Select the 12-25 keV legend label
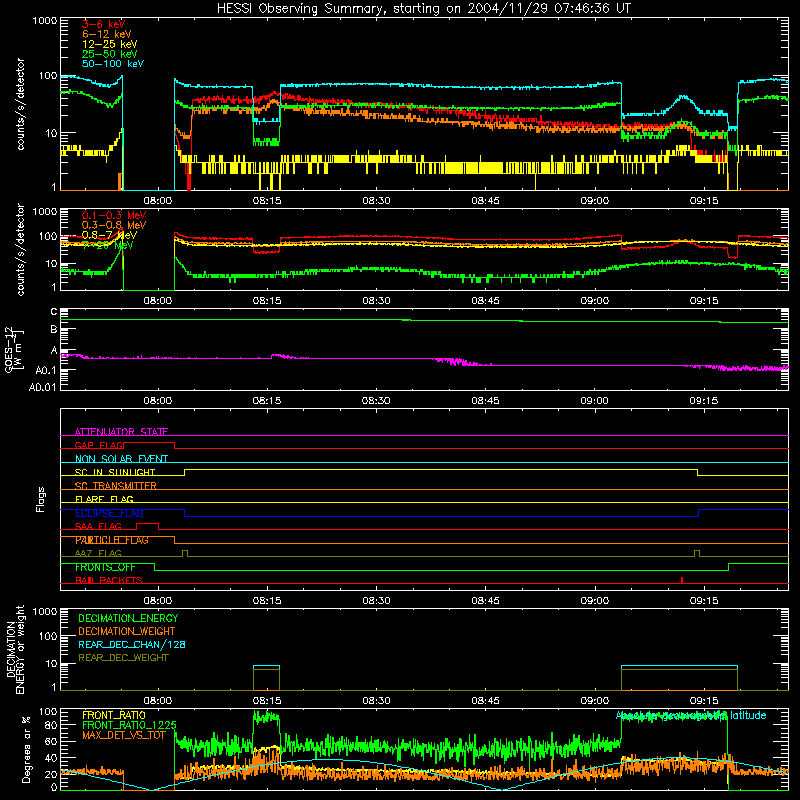This screenshot has width=800, height=800. click(x=110, y=44)
